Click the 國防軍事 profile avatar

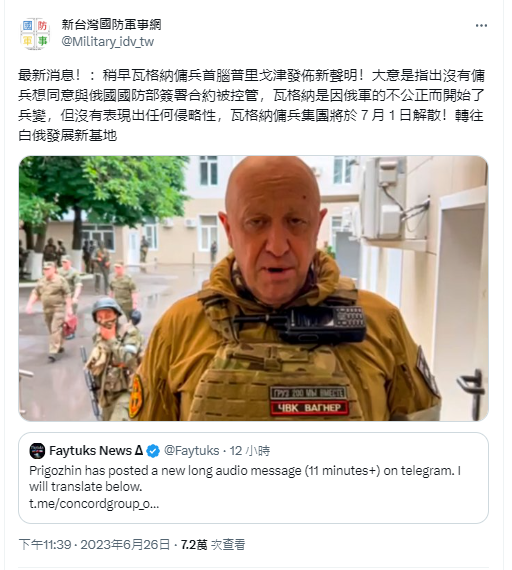pos(35,33)
